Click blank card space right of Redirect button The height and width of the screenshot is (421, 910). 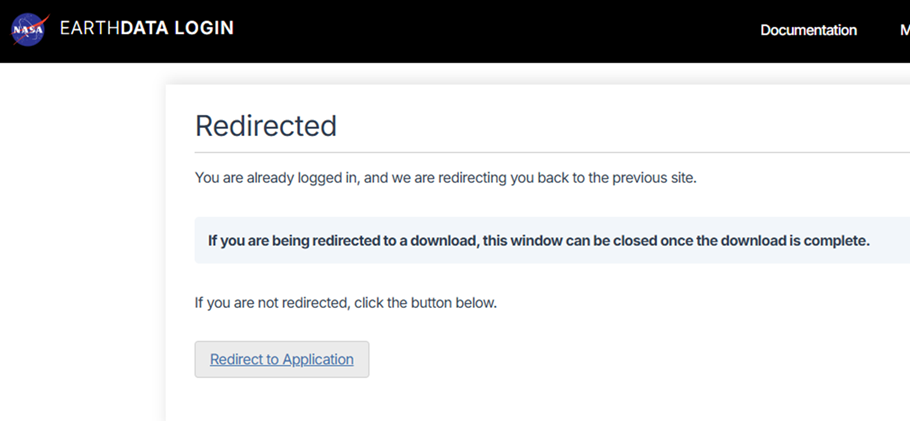(638, 359)
